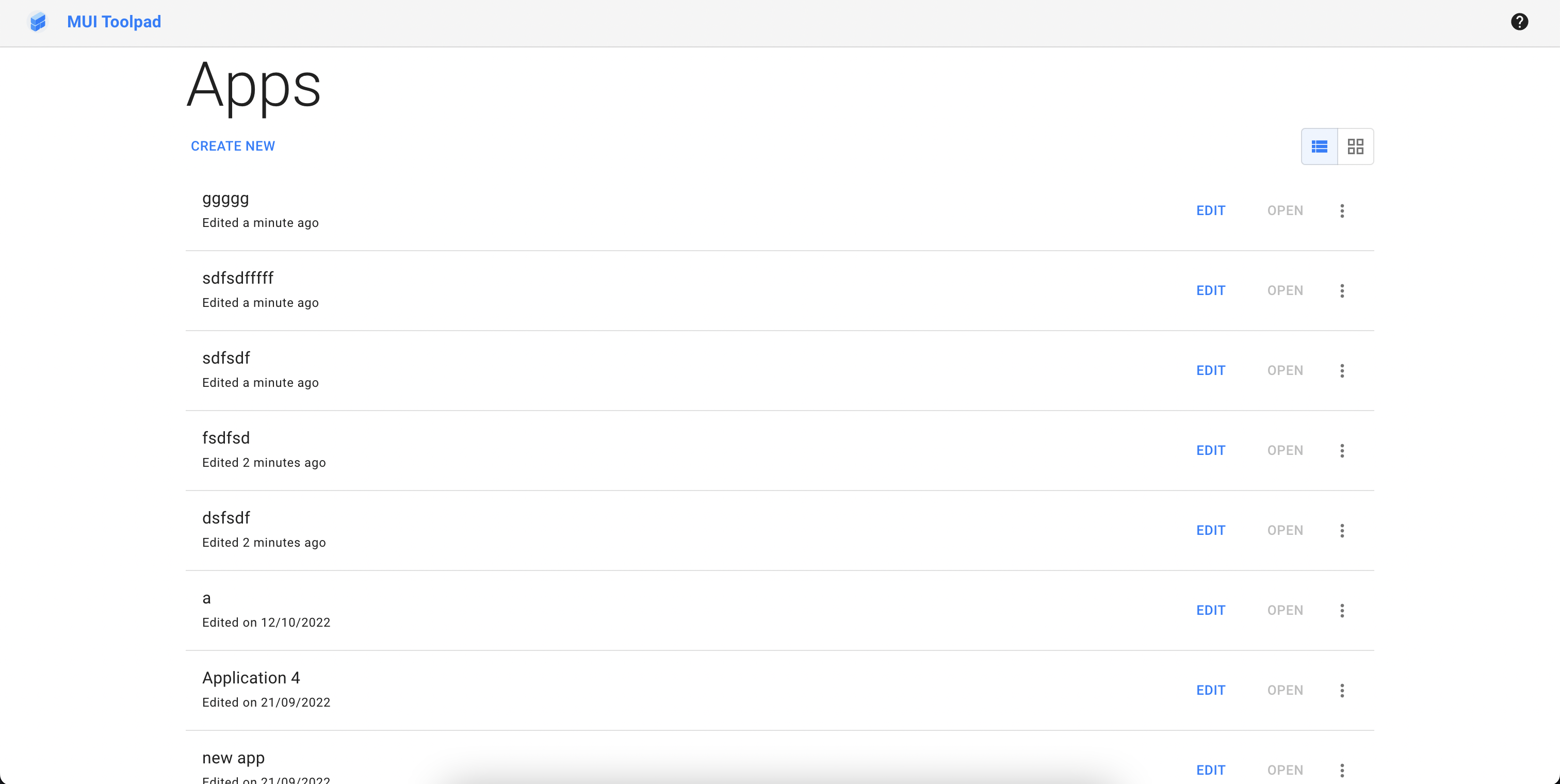Open options menu for fsdfsd app
Viewport: 1560px width, 784px height.
[1342, 450]
